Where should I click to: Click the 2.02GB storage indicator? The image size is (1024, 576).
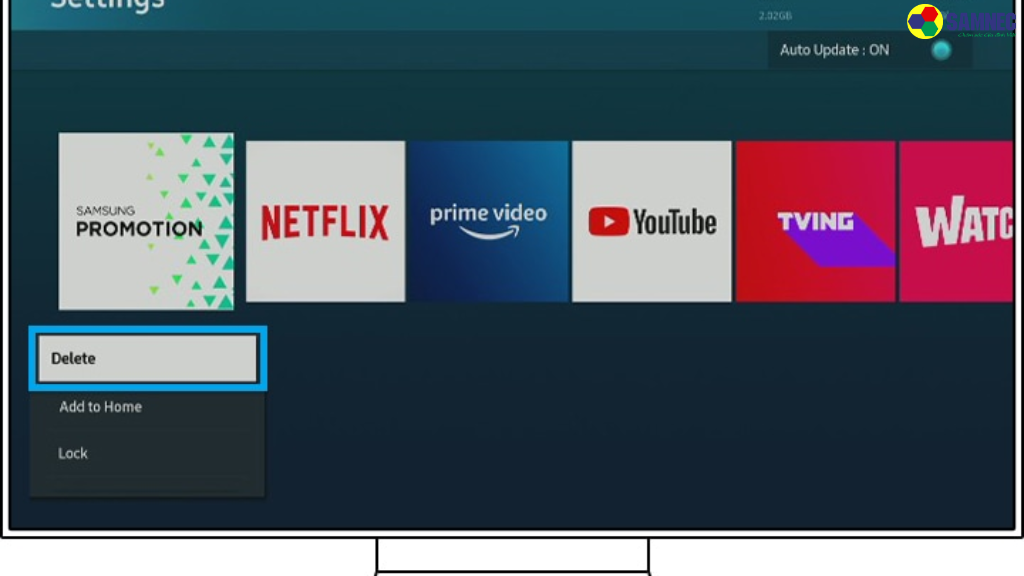[775, 17]
